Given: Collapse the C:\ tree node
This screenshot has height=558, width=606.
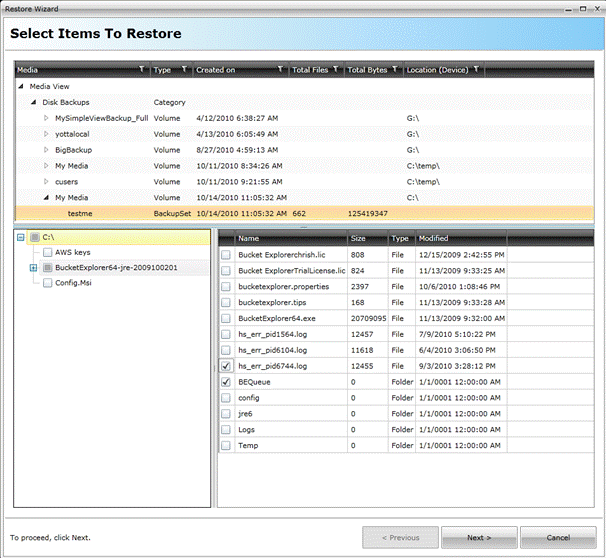Looking at the screenshot, I should (x=21, y=237).
